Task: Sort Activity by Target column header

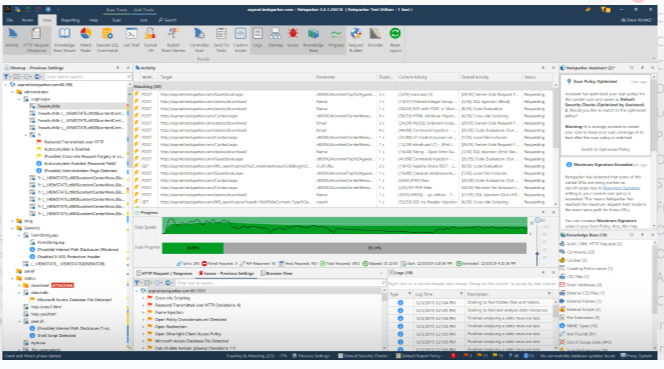Action: point(236,77)
